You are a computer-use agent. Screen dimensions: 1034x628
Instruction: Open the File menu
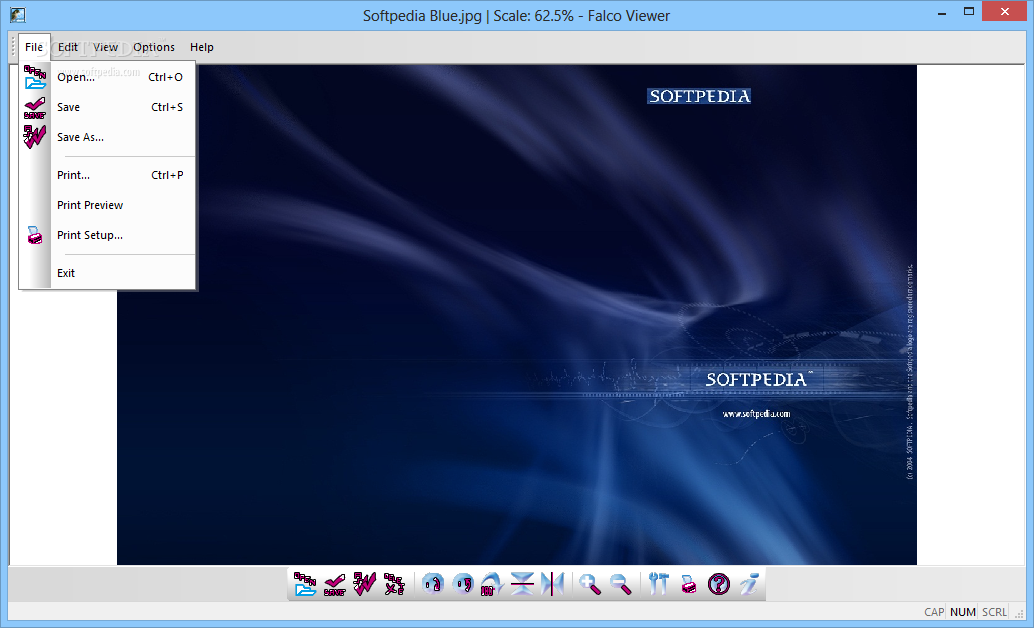tap(34, 47)
